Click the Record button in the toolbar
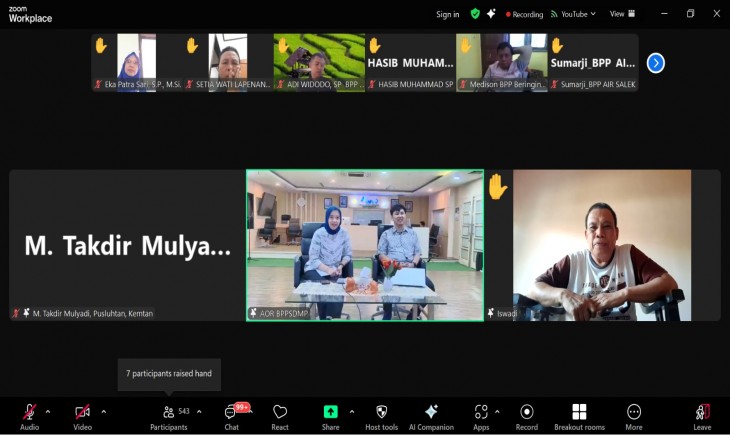The height and width of the screenshot is (435, 730). [x=527, y=416]
